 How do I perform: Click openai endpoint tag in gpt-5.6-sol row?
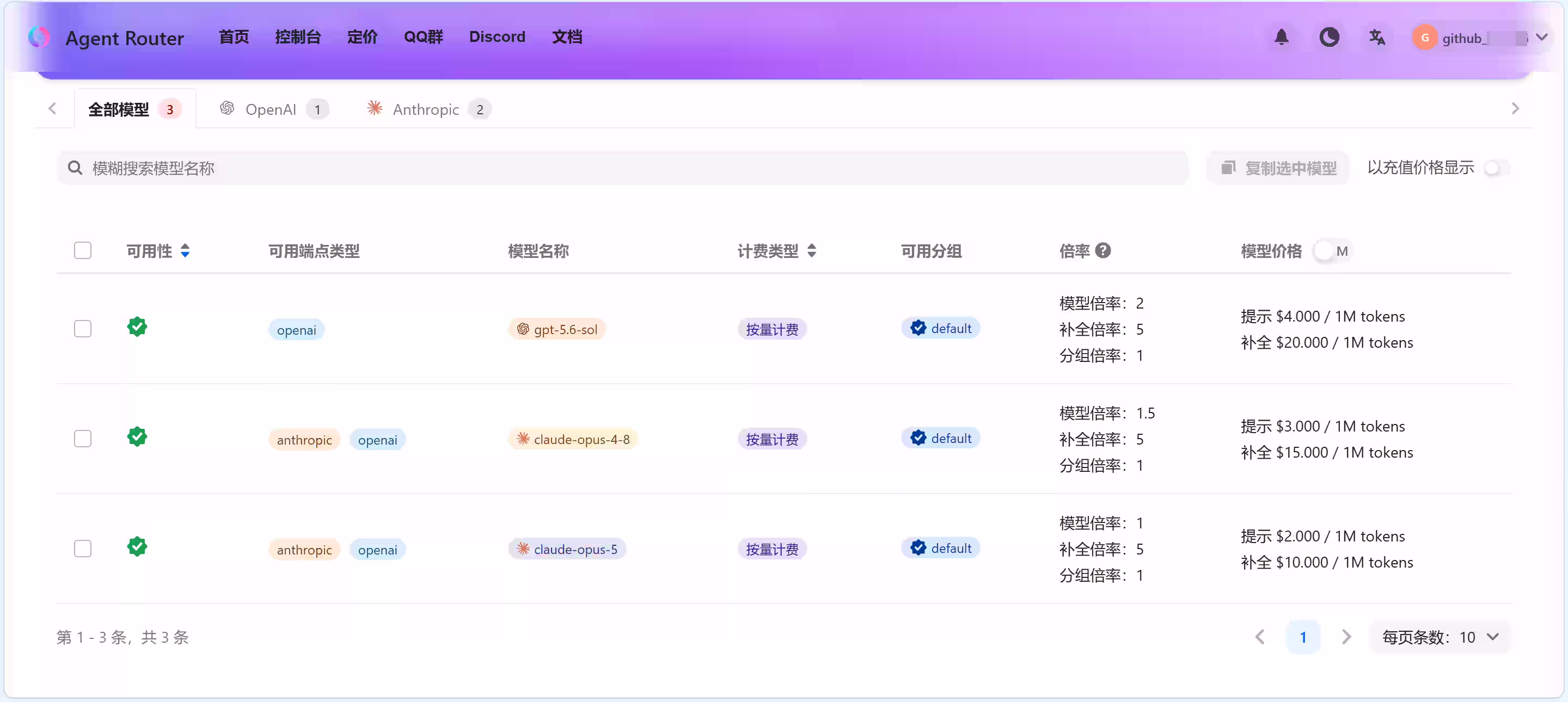pos(296,330)
